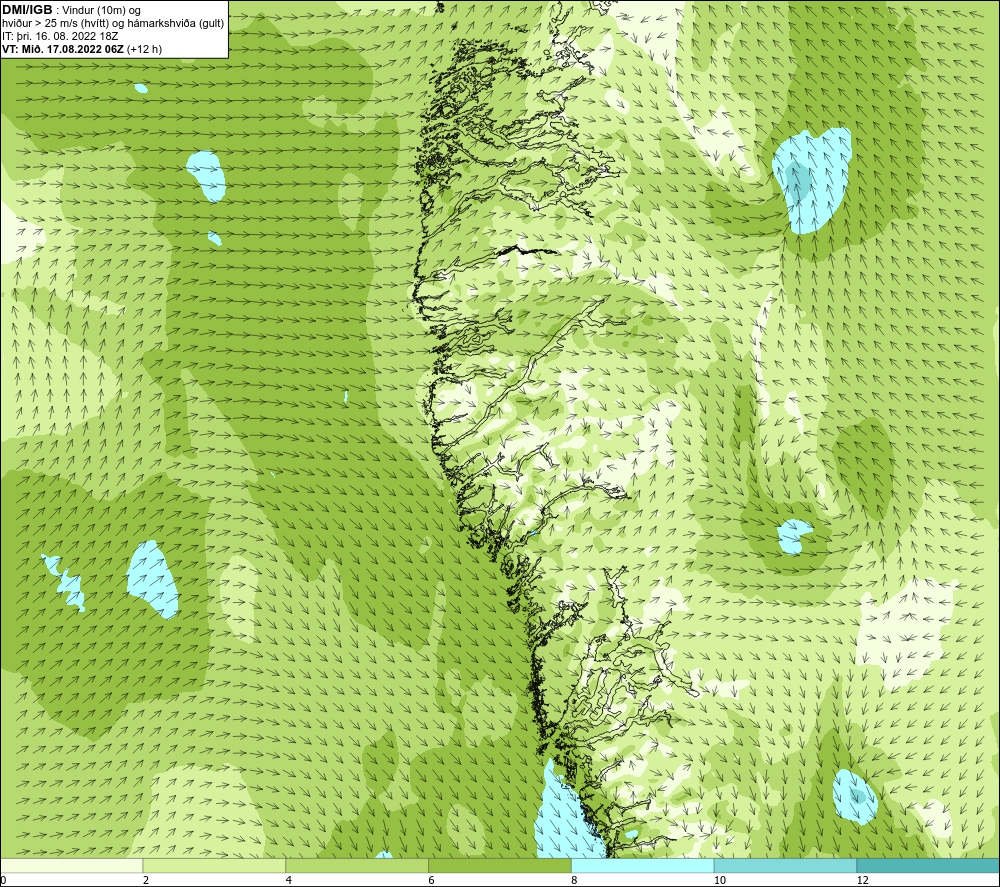1000x887 pixels.
Task: Click the scale label '6'
Action: pyautogui.click(x=432, y=880)
